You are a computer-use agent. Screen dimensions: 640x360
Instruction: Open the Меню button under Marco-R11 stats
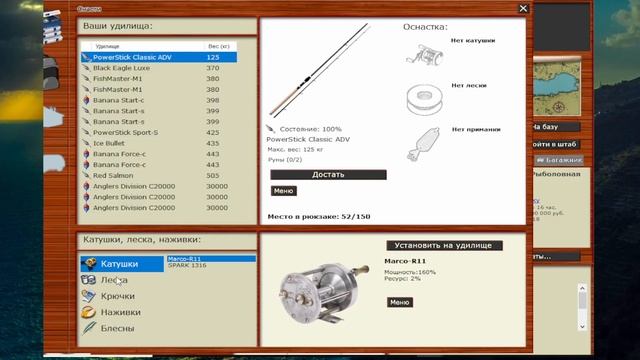[x=400, y=302]
